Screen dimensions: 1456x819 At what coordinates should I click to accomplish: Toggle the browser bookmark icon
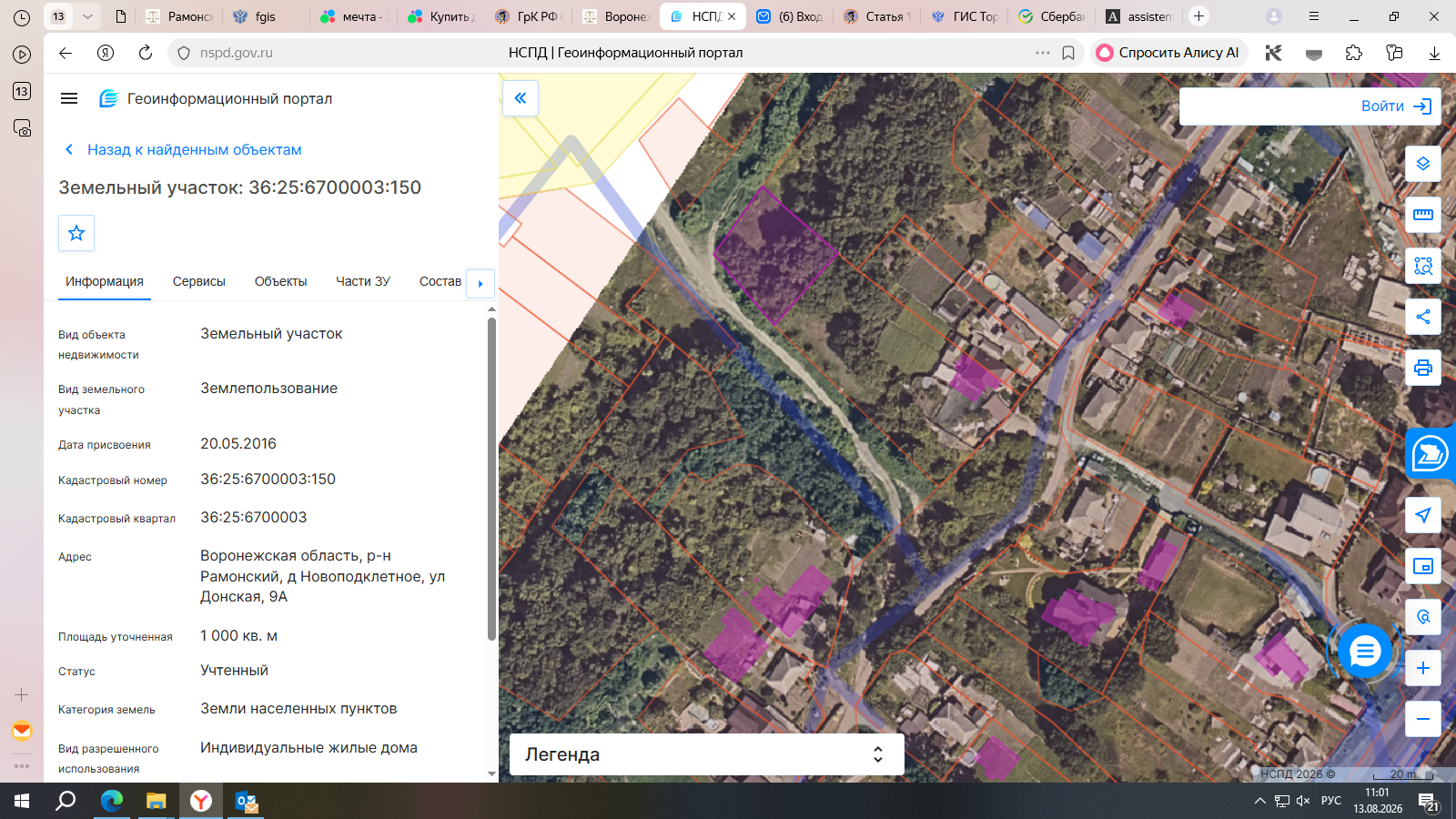click(x=1068, y=53)
